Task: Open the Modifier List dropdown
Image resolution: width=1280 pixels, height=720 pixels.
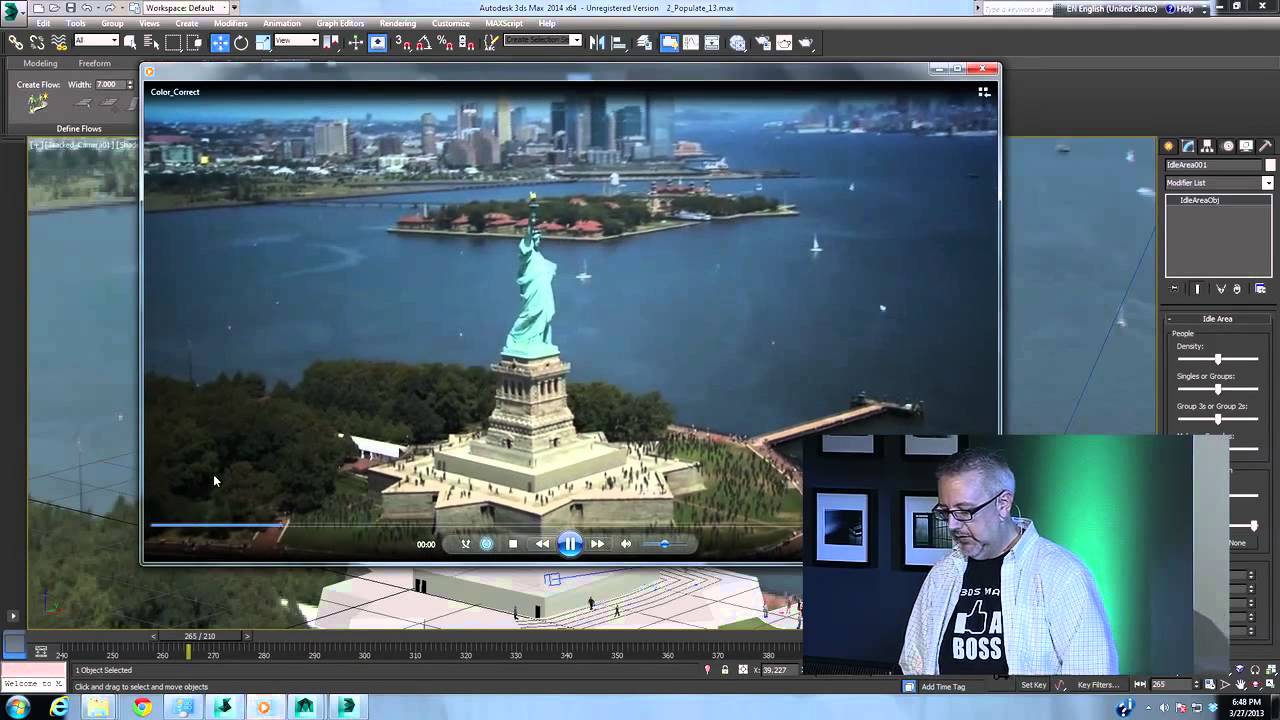Action: (1219, 183)
